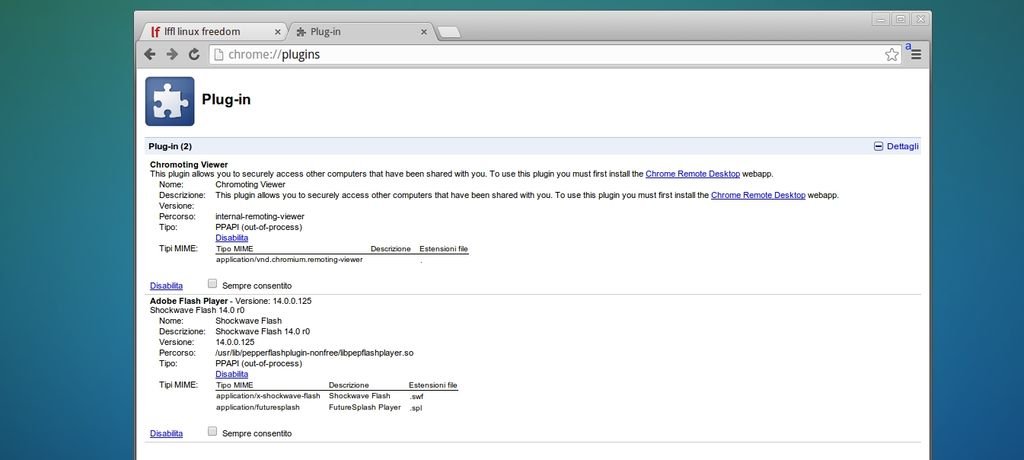Click Disabilita next to Chromoting Viewer's Sempre consentito checkbox
1024x460 pixels.
coord(166,286)
